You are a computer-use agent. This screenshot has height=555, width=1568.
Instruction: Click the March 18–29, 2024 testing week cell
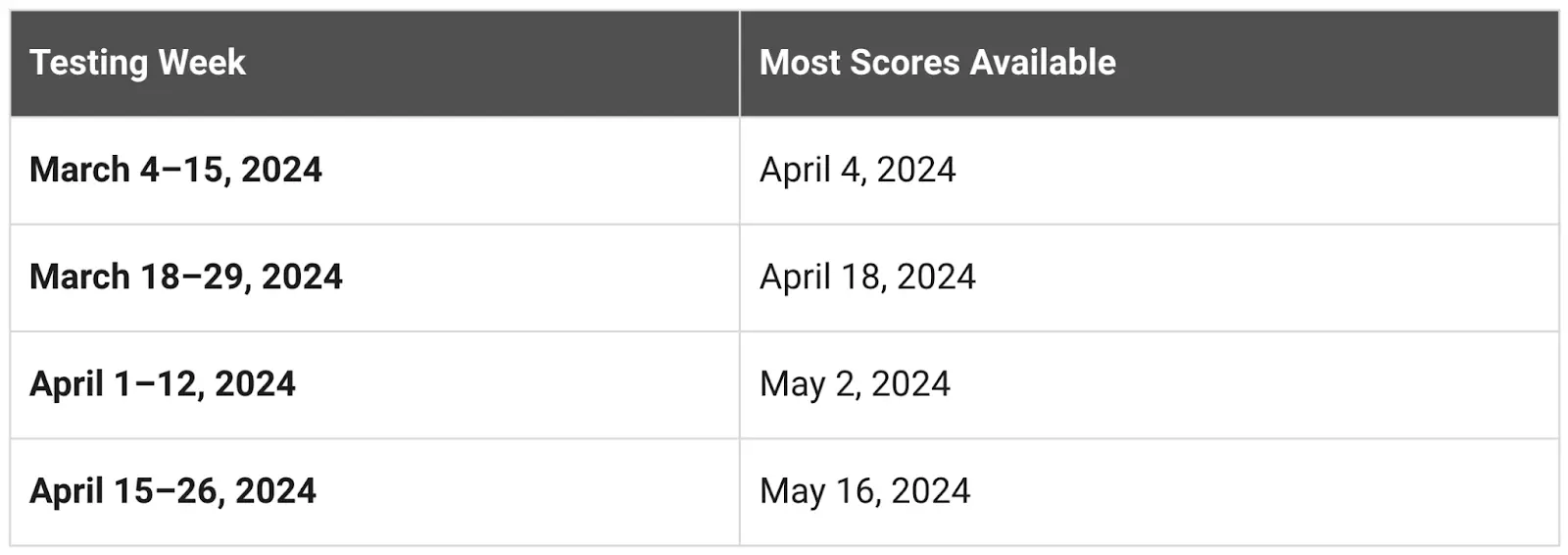coord(186,277)
